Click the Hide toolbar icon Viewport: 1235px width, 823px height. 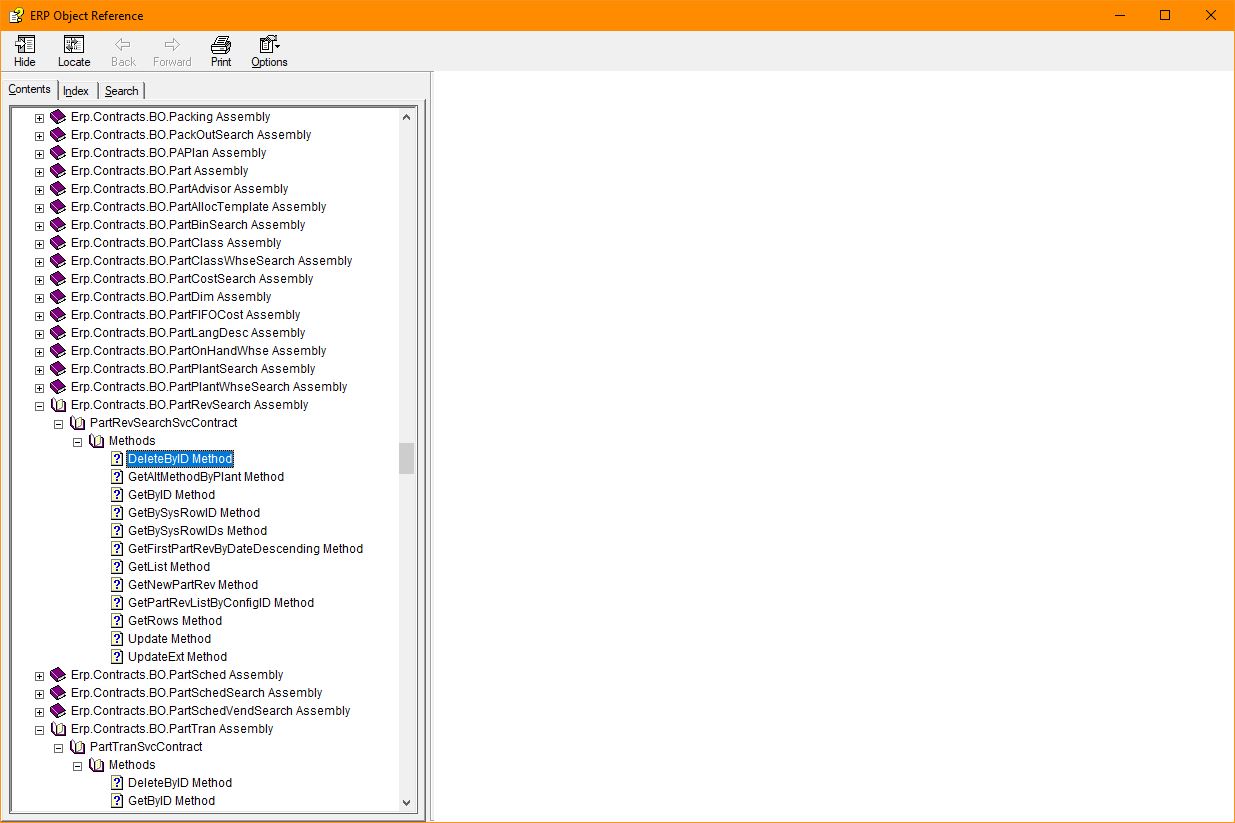25,45
